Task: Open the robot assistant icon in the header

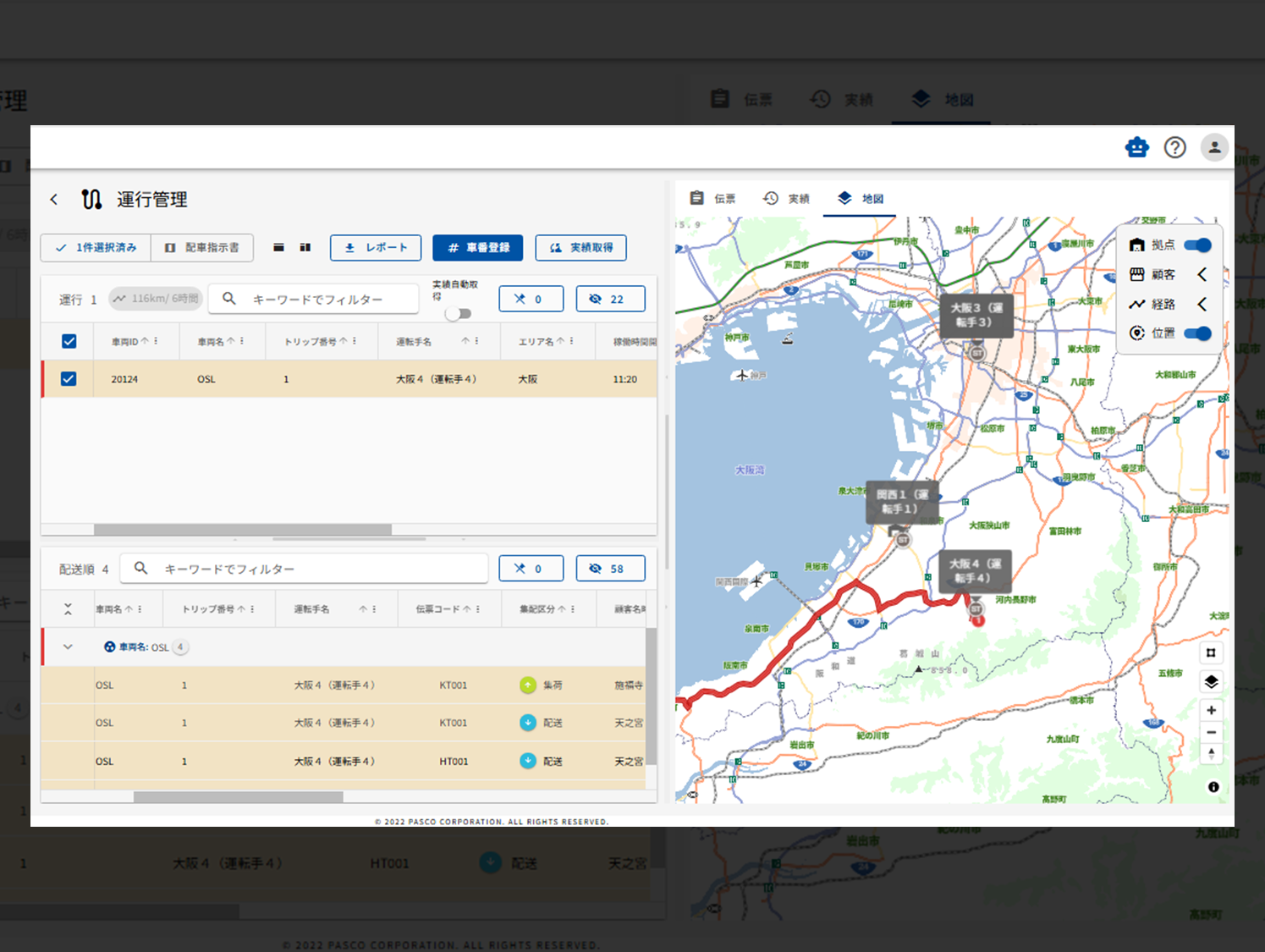Action: pos(1137,148)
